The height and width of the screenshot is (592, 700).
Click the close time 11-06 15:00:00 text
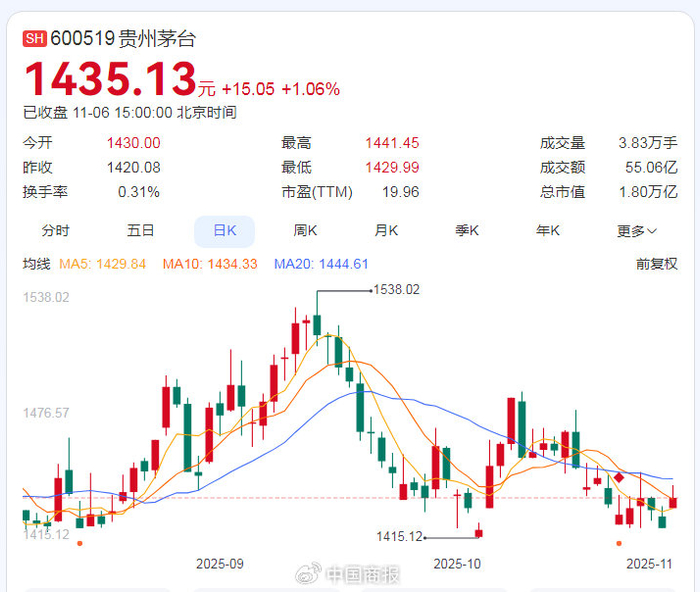122,113
